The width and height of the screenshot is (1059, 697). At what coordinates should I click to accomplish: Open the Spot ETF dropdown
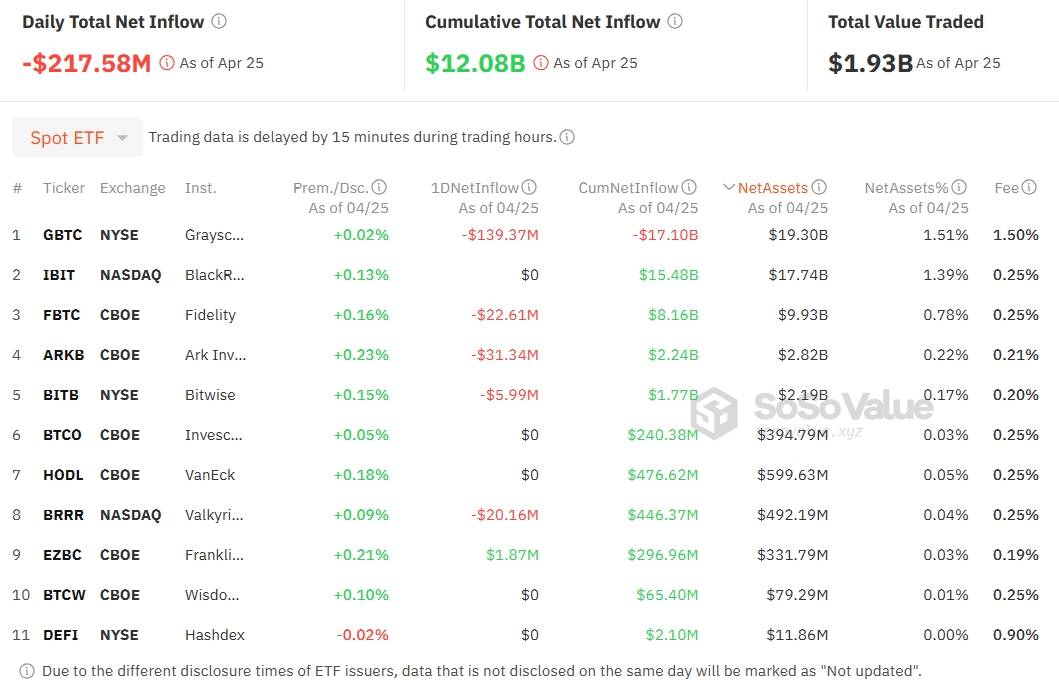pyautogui.click(x=78, y=137)
